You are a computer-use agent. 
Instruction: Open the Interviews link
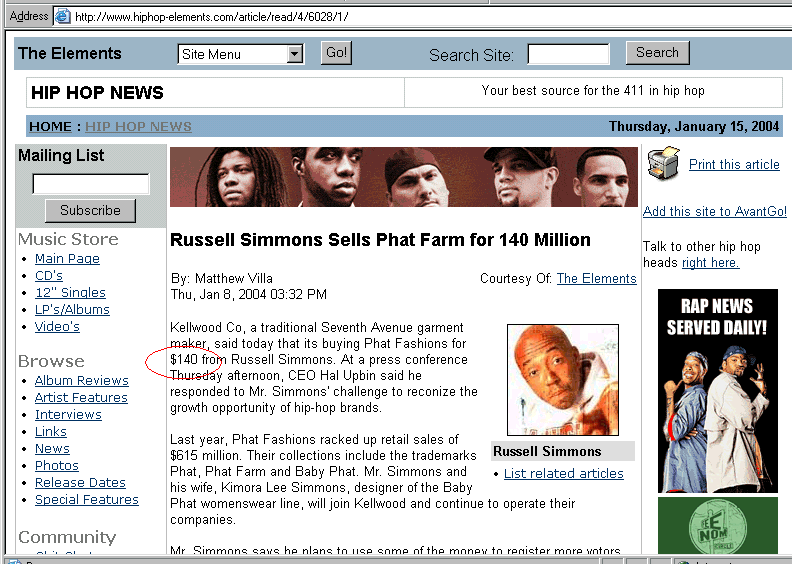pyautogui.click(x=68, y=415)
